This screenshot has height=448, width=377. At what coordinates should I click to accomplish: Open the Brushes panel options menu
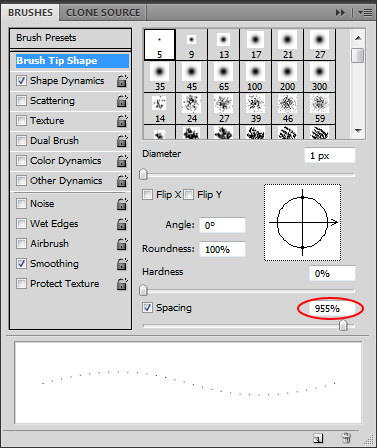(x=365, y=13)
